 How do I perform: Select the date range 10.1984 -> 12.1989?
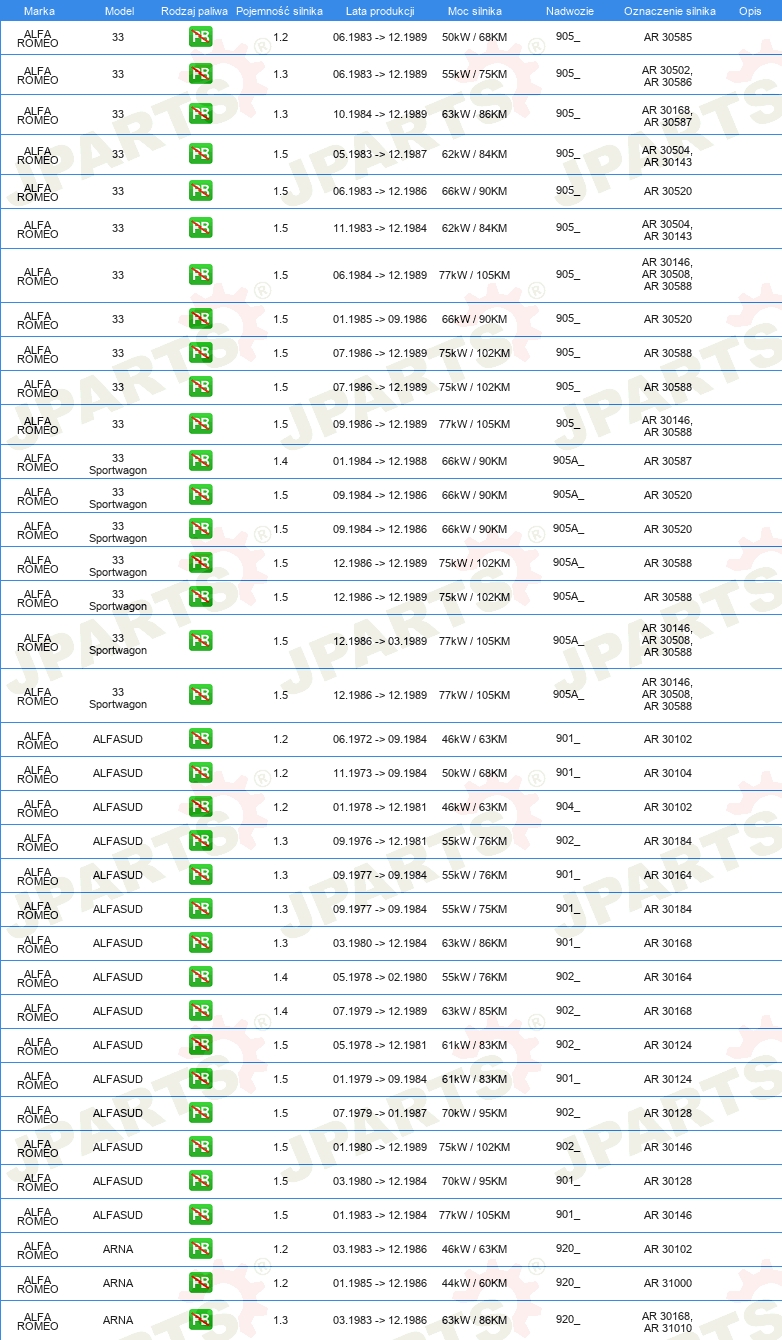[380, 114]
